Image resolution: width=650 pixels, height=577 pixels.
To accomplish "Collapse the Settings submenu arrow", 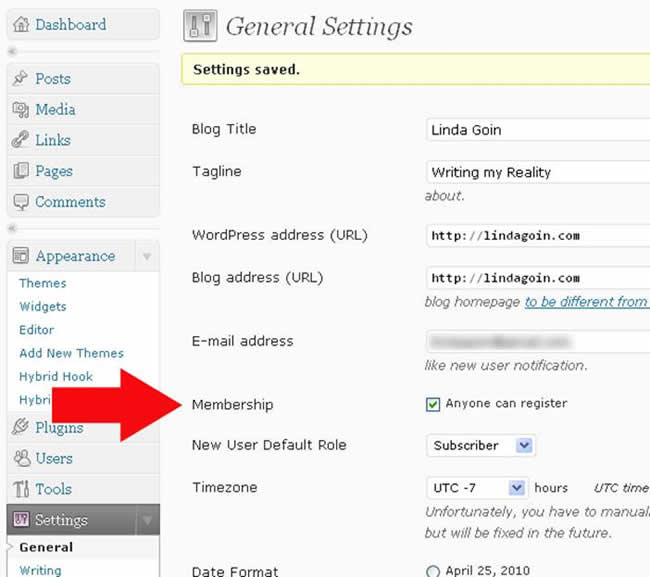I will tap(147, 520).
